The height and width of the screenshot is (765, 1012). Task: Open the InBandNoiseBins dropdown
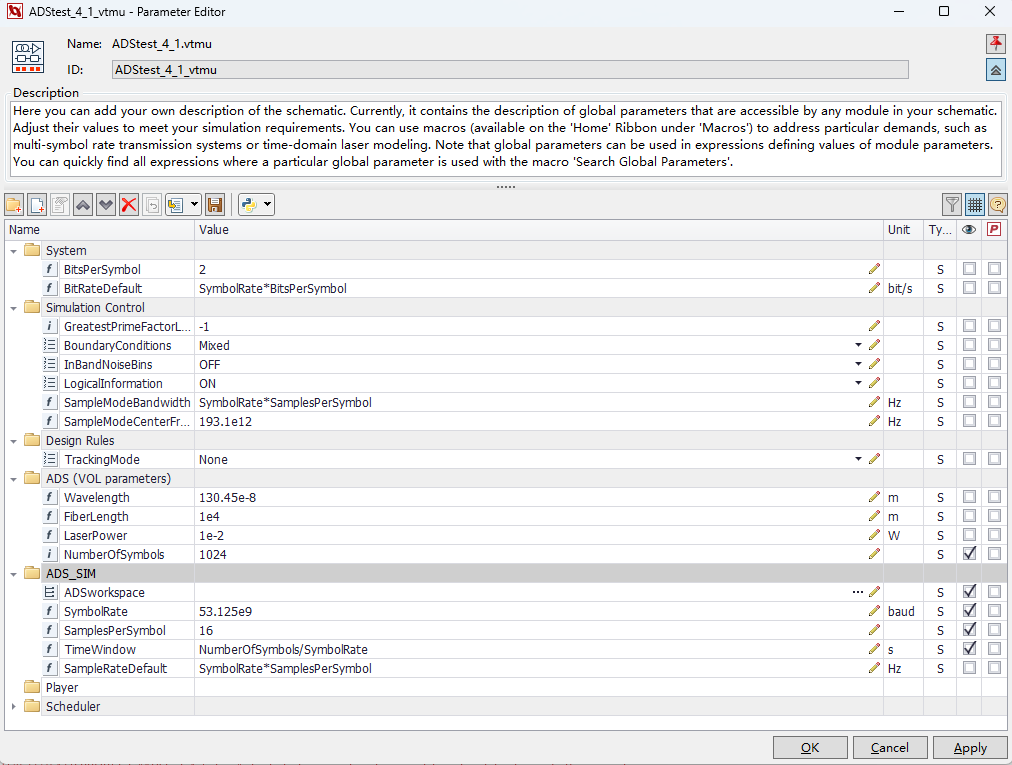858,364
